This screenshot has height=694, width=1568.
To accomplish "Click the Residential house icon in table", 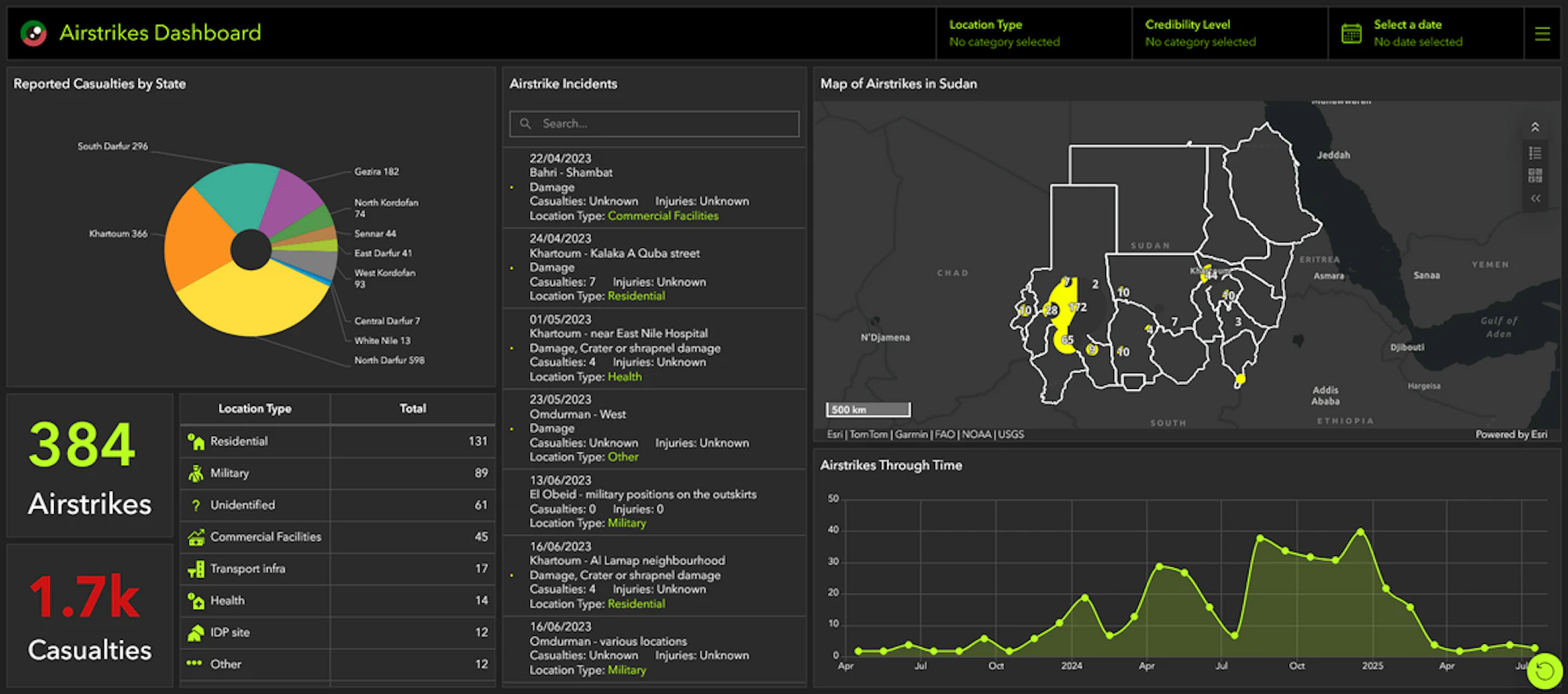I will click(x=195, y=442).
